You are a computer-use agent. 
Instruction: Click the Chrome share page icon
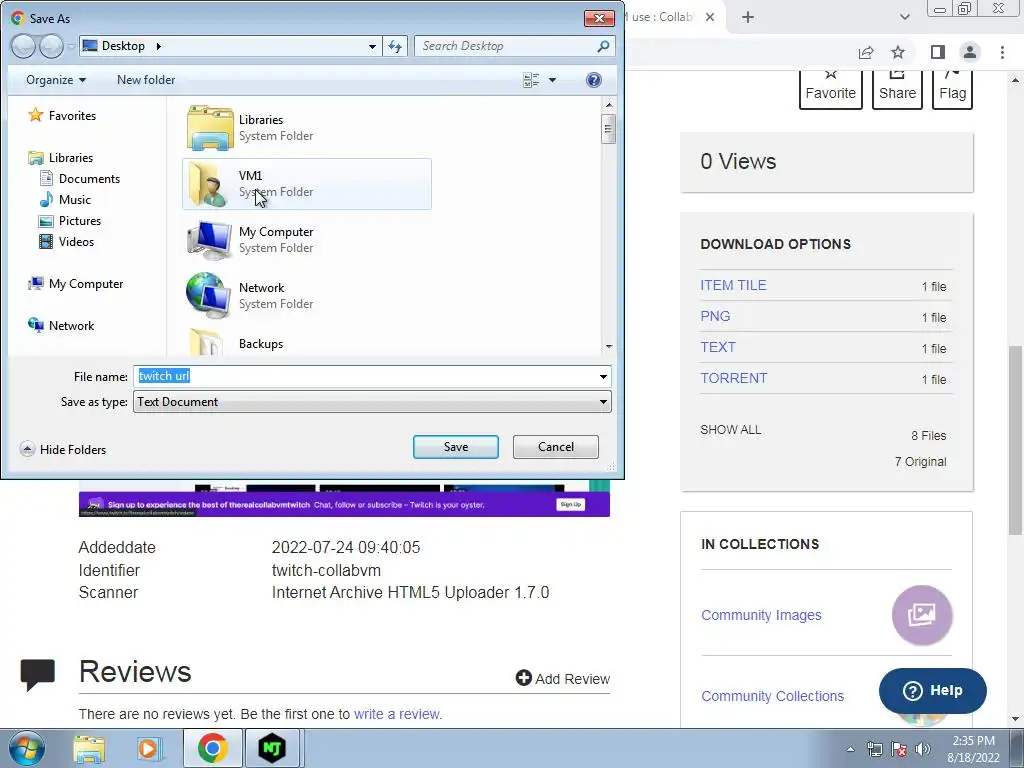[866, 52]
